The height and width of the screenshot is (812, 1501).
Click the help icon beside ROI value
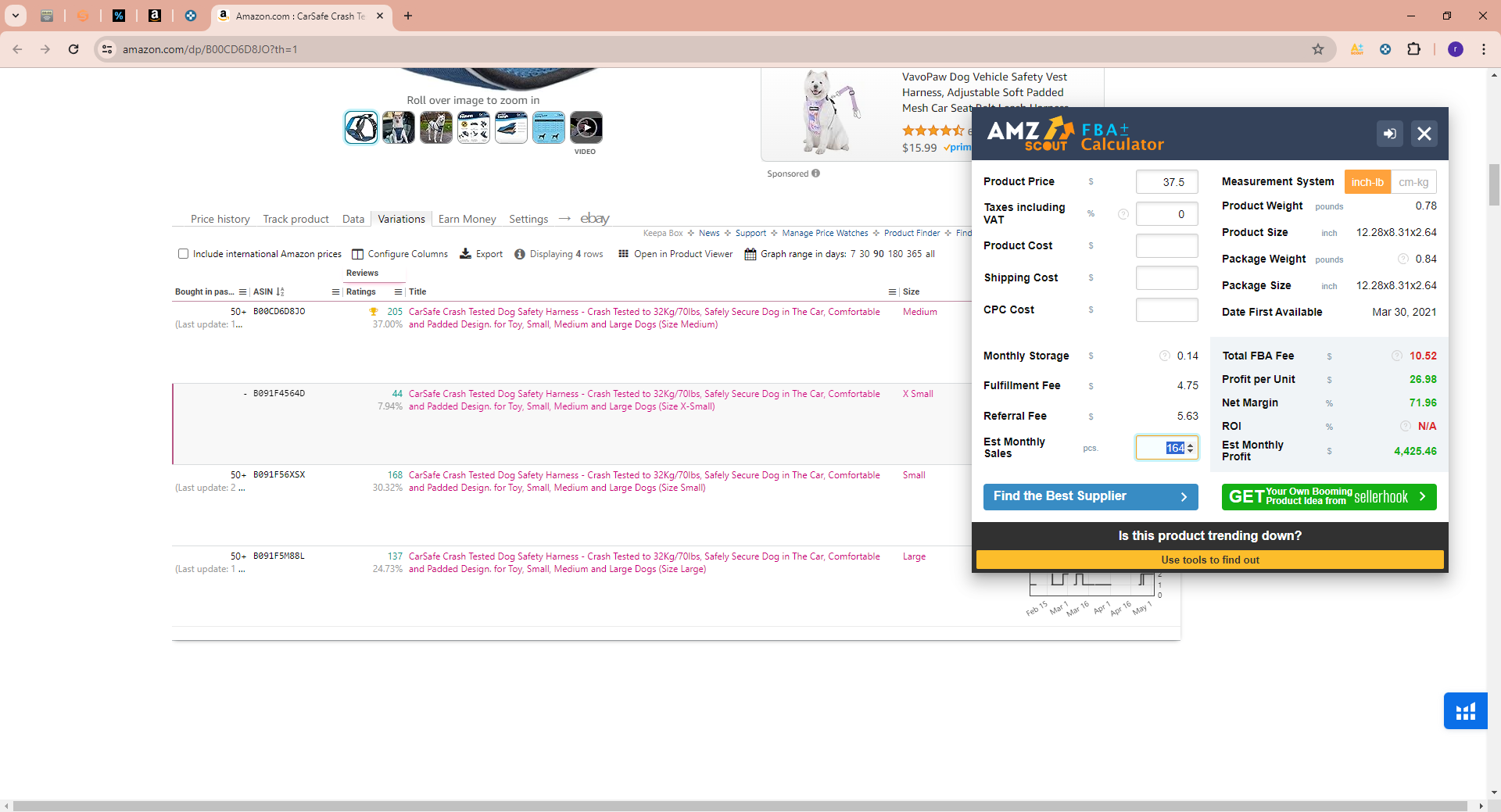[x=1406, y=426]
